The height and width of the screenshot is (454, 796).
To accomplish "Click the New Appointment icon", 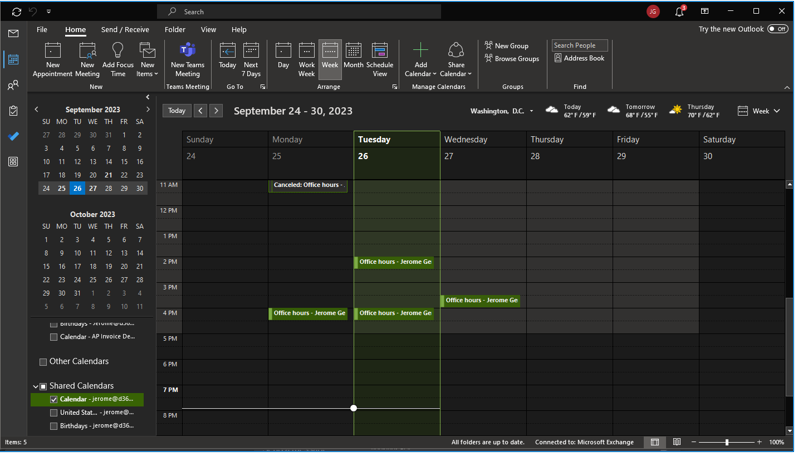I will 52,52.
